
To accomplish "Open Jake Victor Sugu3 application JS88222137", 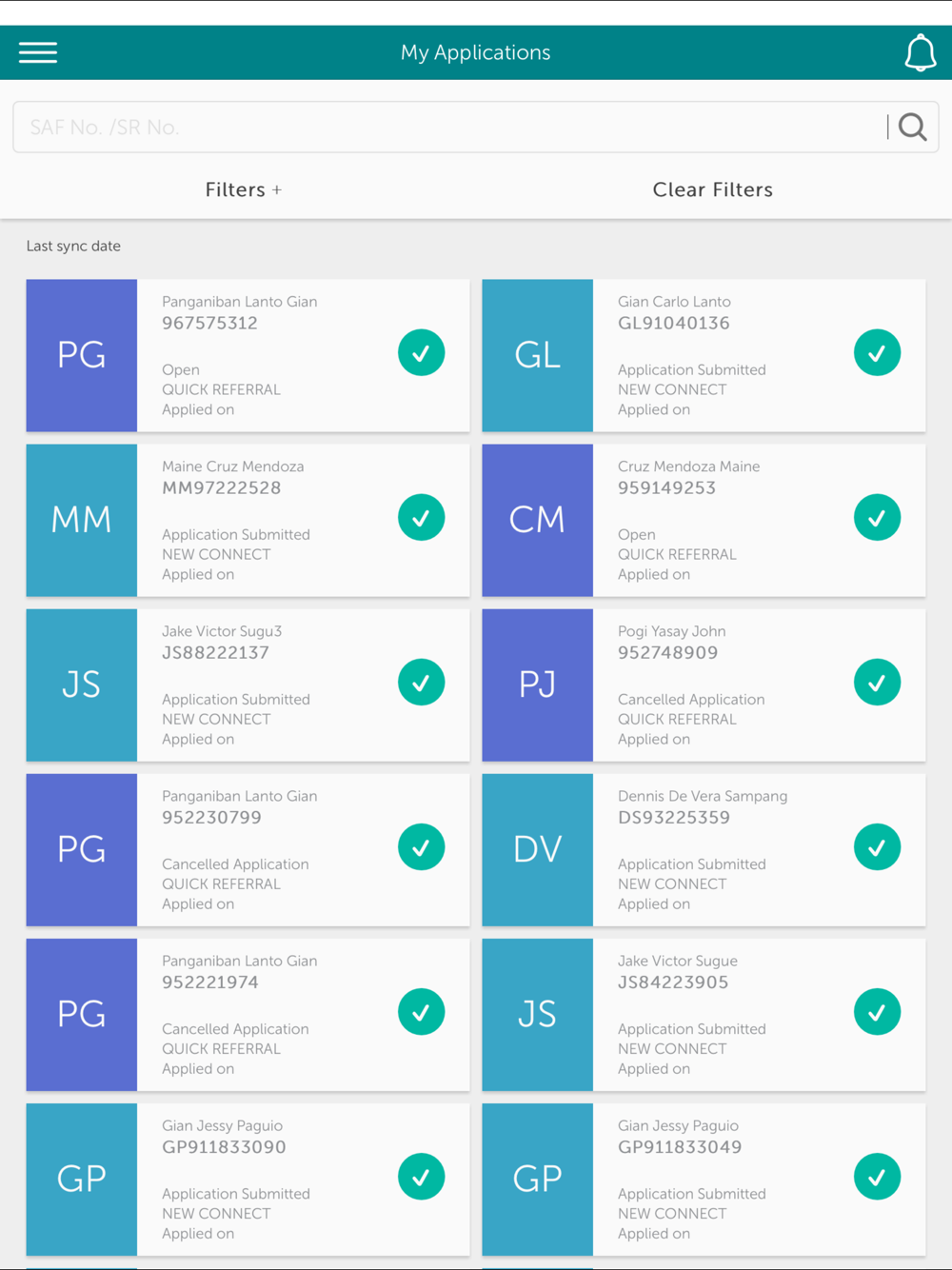I will point(248,685).
